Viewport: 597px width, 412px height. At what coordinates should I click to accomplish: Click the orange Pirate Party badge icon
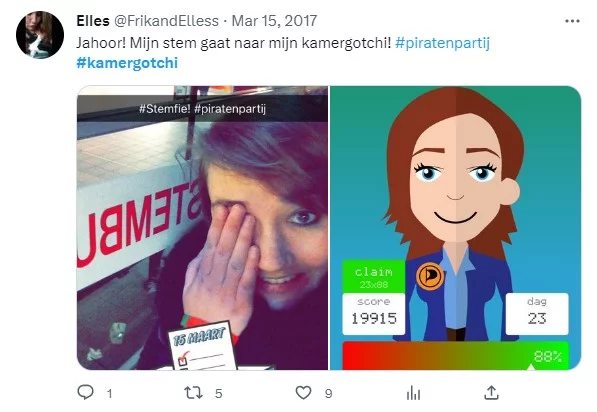430,276
